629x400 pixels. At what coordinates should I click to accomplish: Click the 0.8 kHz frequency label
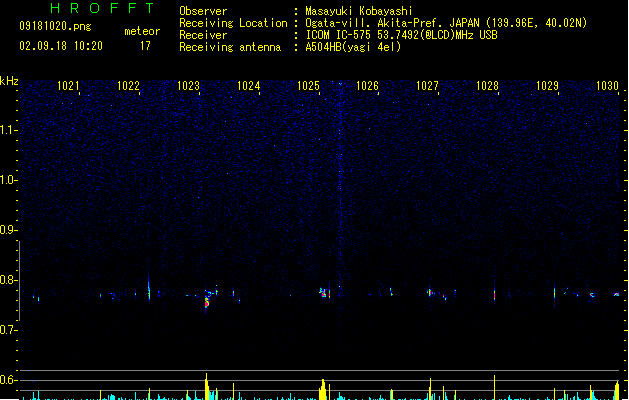pos(8,280)
